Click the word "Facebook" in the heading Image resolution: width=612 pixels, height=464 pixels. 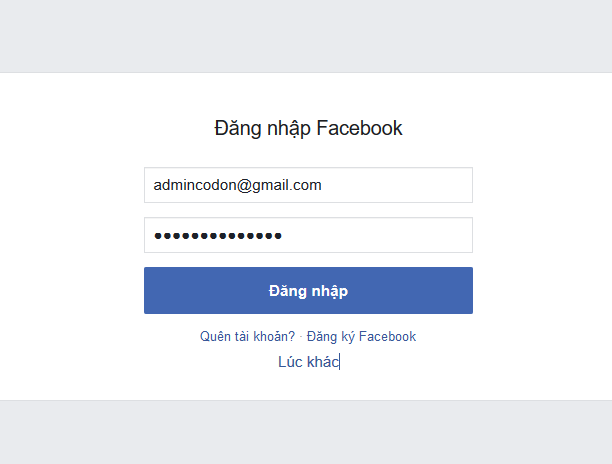tap(359, 128)
